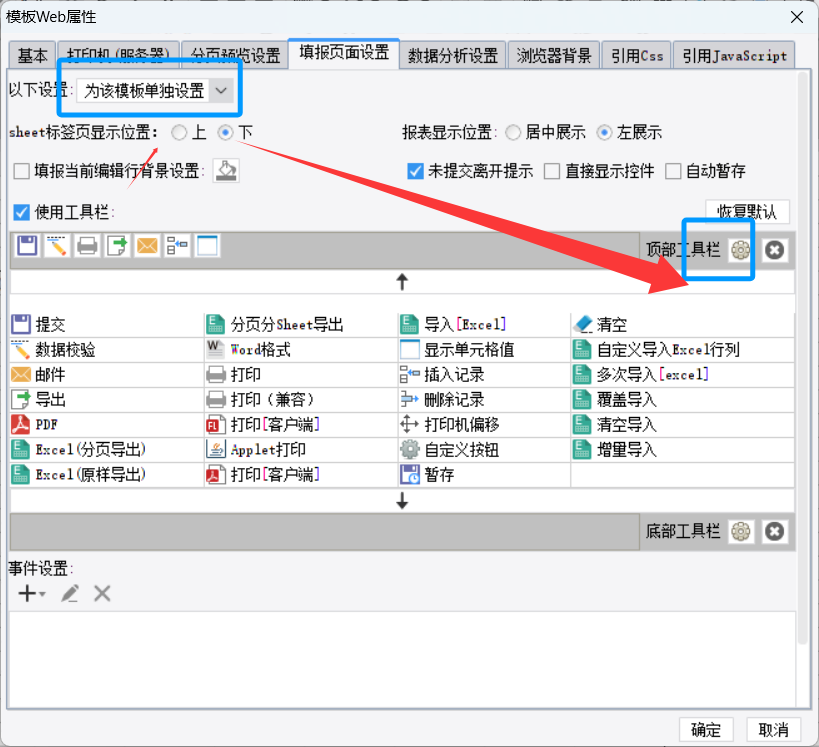The height and width of the screenshot is (747, 819).
Task: Open top toolbar (顶部工具栏) gear settings
Action: [x=740, y=250]
